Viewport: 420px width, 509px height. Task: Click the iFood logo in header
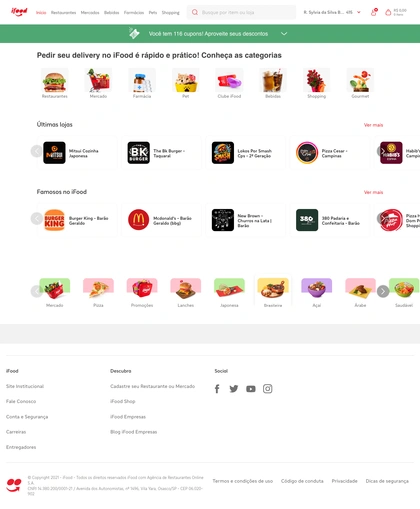pyautogui.click(x=19, y=12)
